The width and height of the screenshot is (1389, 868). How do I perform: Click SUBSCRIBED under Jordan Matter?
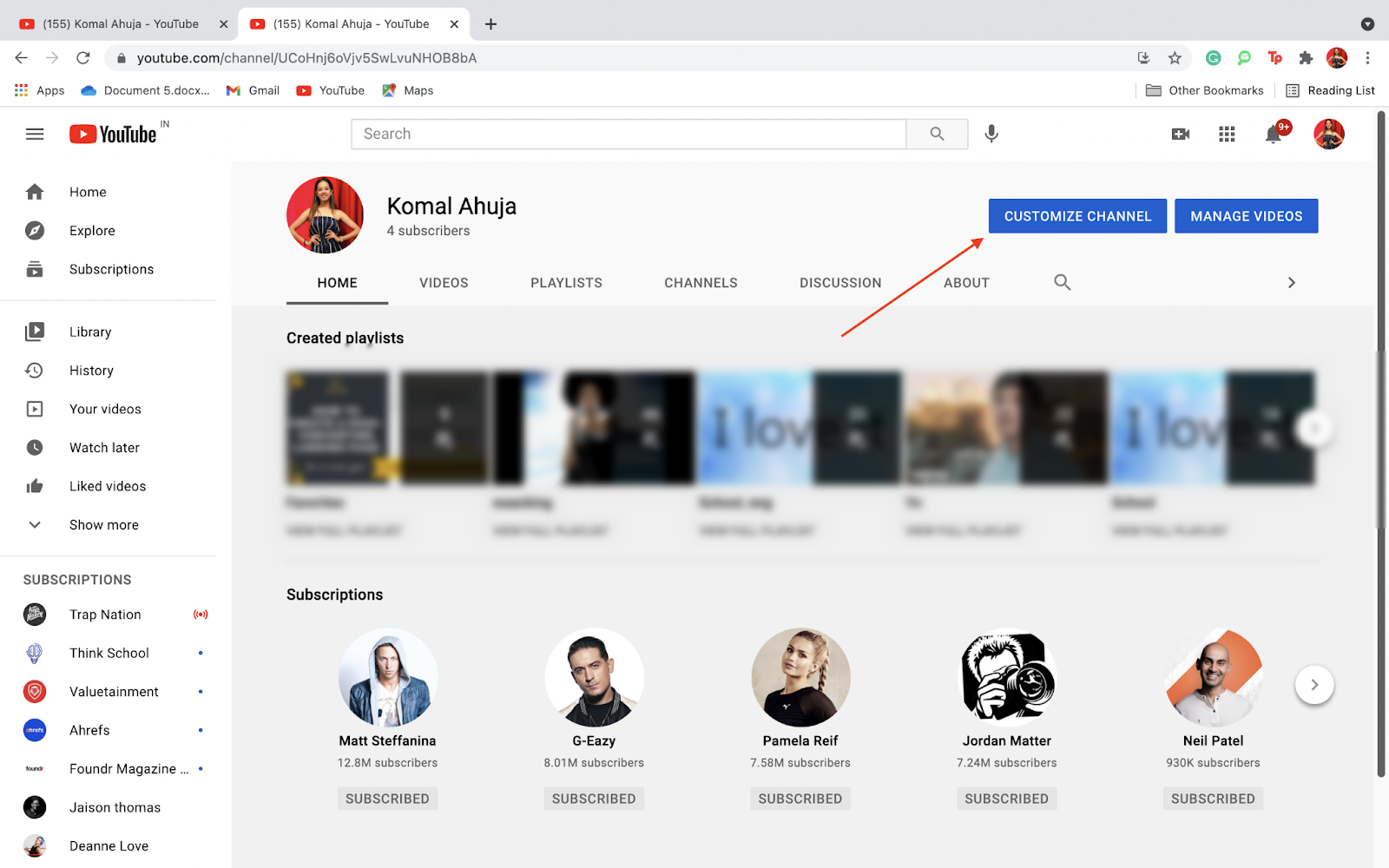pyautogui.click(x=1006, y=799)
